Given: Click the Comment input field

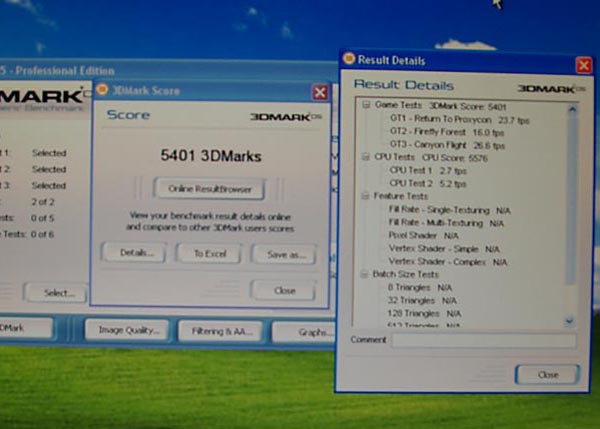Looking at the screenshot, I should click(484, 340).
